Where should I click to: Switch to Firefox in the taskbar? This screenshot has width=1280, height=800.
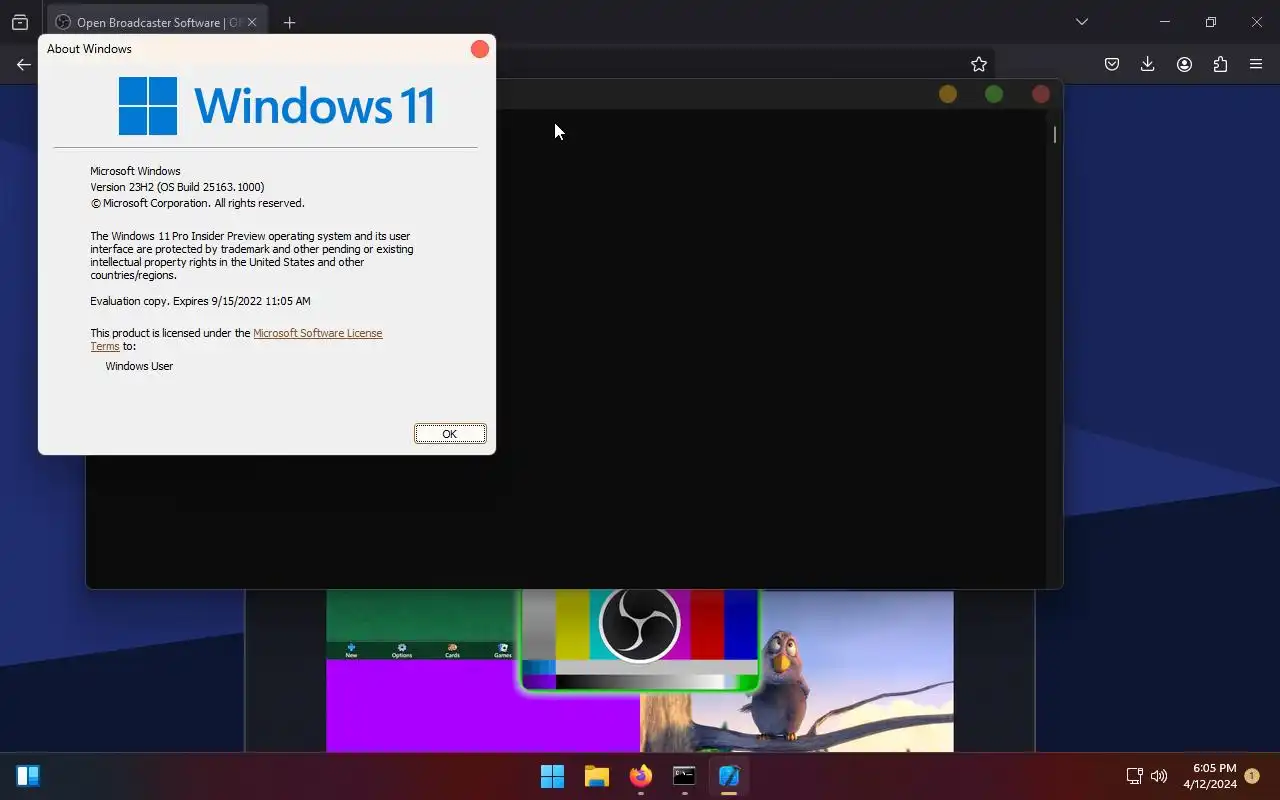coord(641,776)
